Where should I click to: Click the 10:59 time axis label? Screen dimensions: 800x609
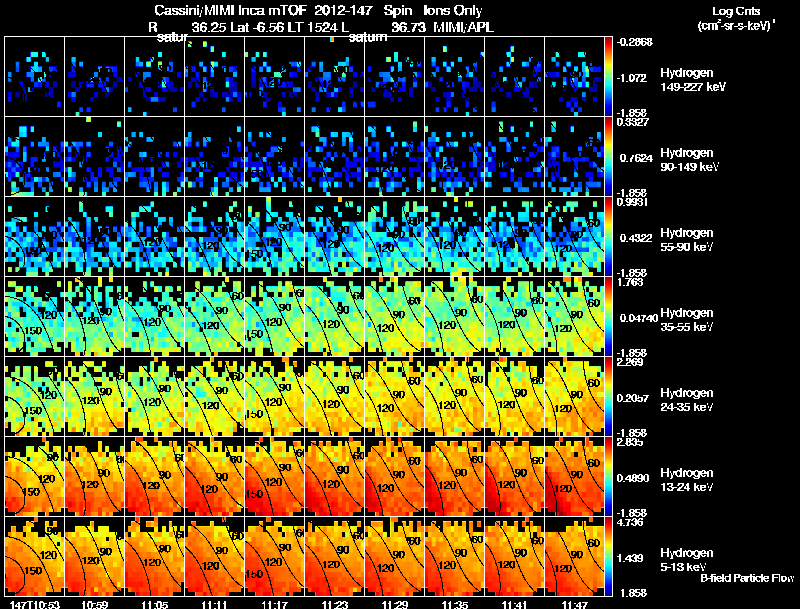(x=94, y=604)
